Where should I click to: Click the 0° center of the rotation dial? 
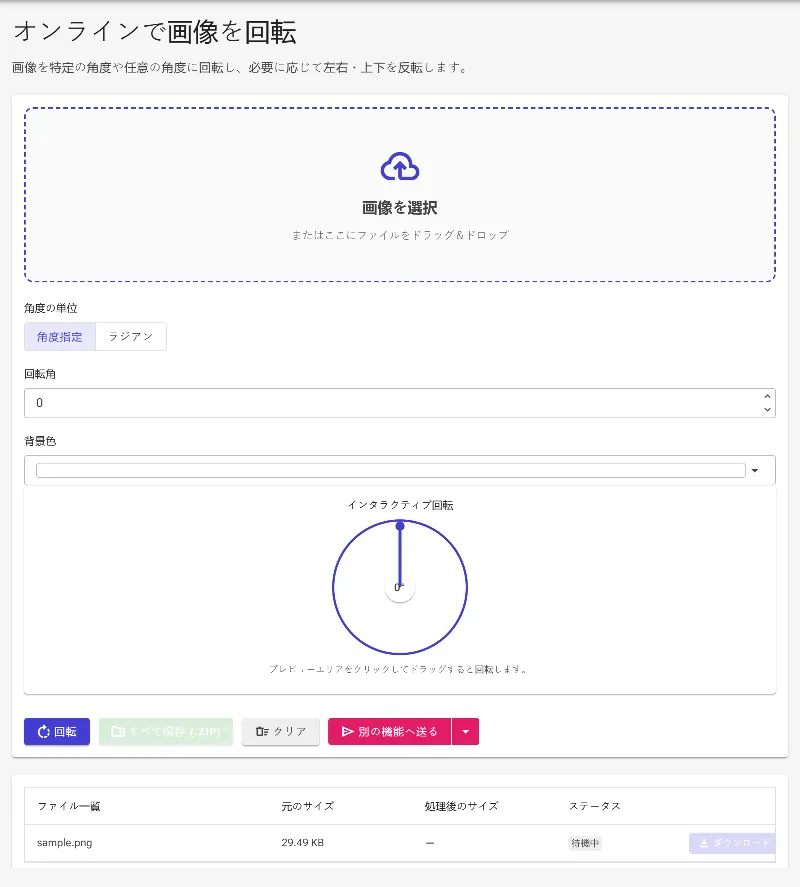click(399, 588)
